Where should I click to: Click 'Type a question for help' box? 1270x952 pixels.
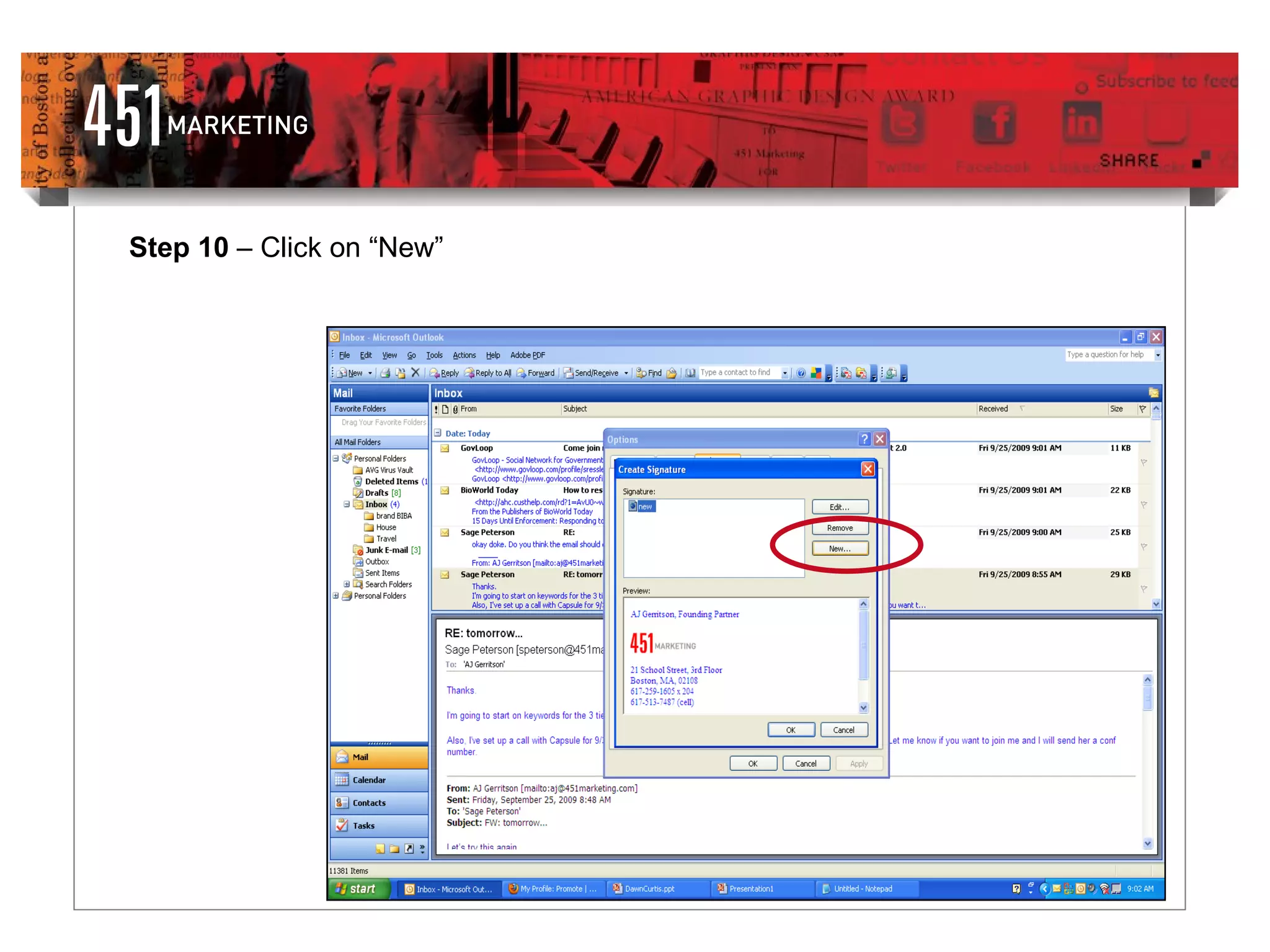1109,355
